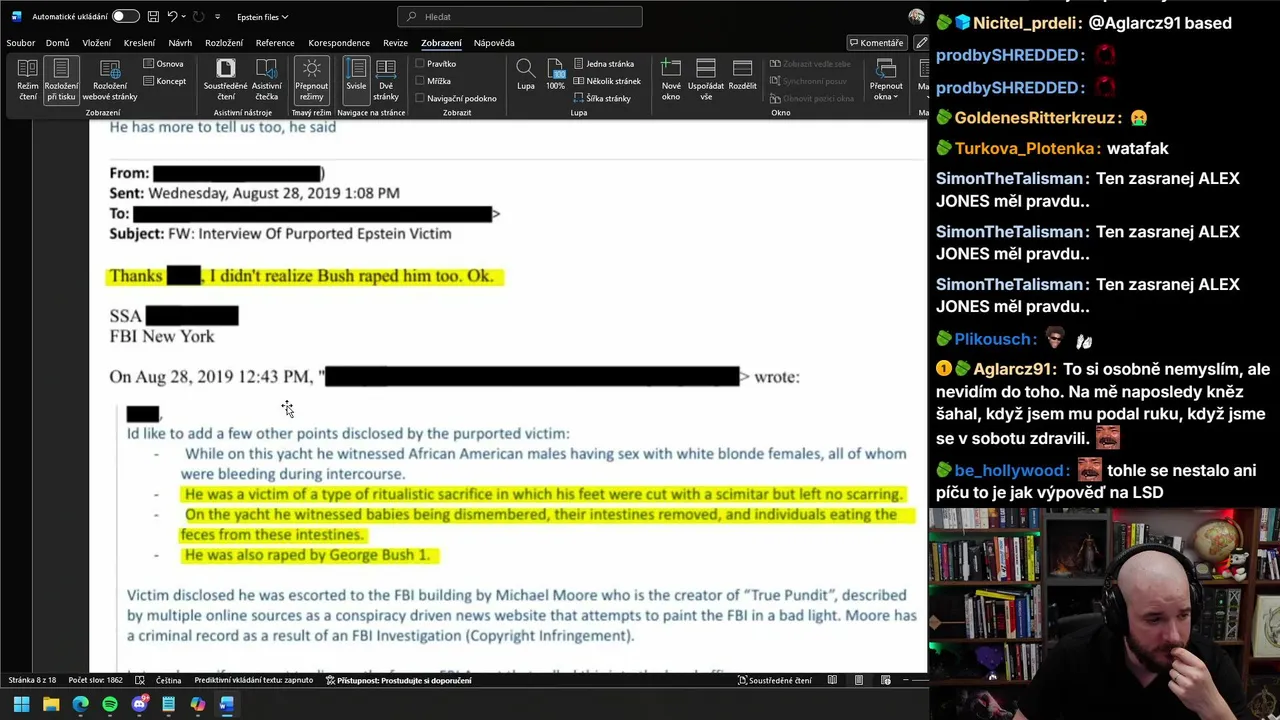The height and width of the screenshot is (720, 1280).
Task: Click the Komentáře button
Action: [x=876, y=43]
